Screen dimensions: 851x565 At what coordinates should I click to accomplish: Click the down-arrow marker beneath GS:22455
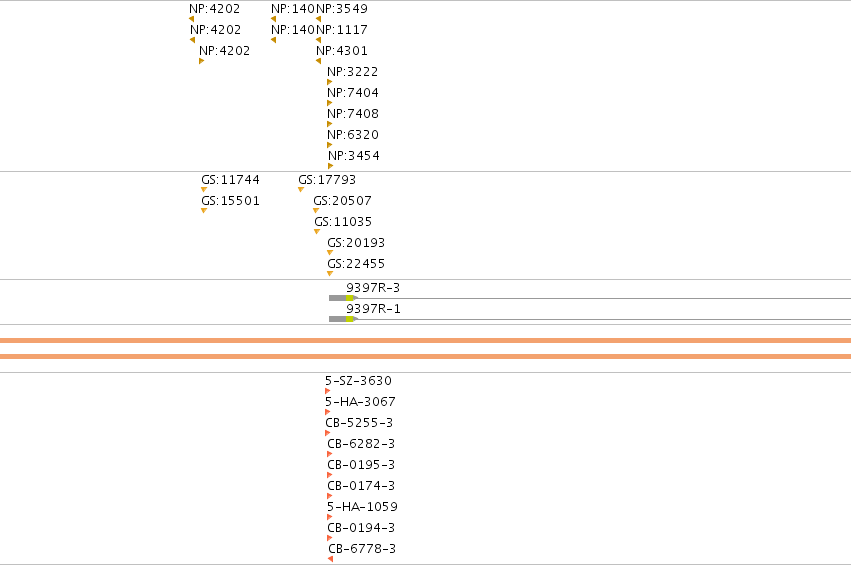coord(330,274)
